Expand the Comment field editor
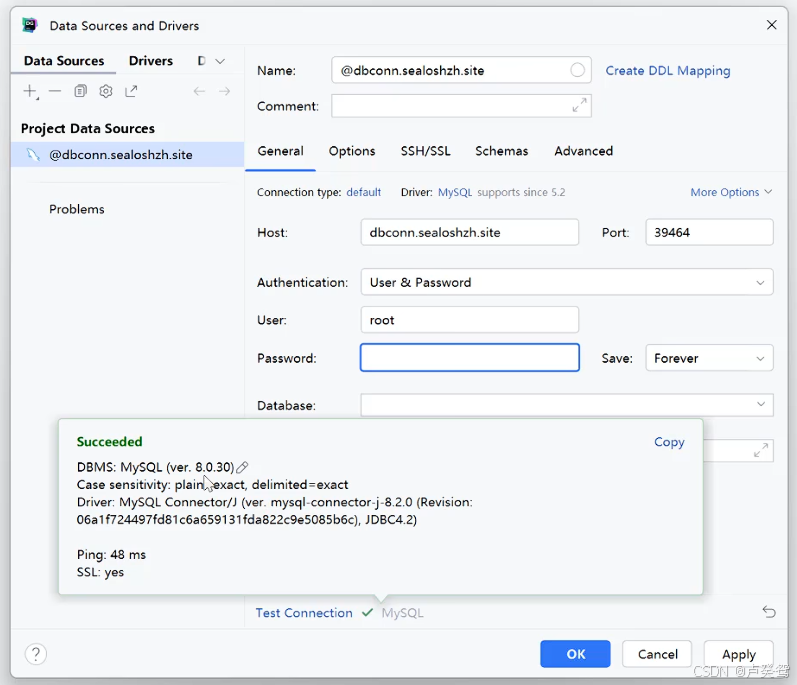This screenshot has width=797, height=685. click(x=579, y=105)
